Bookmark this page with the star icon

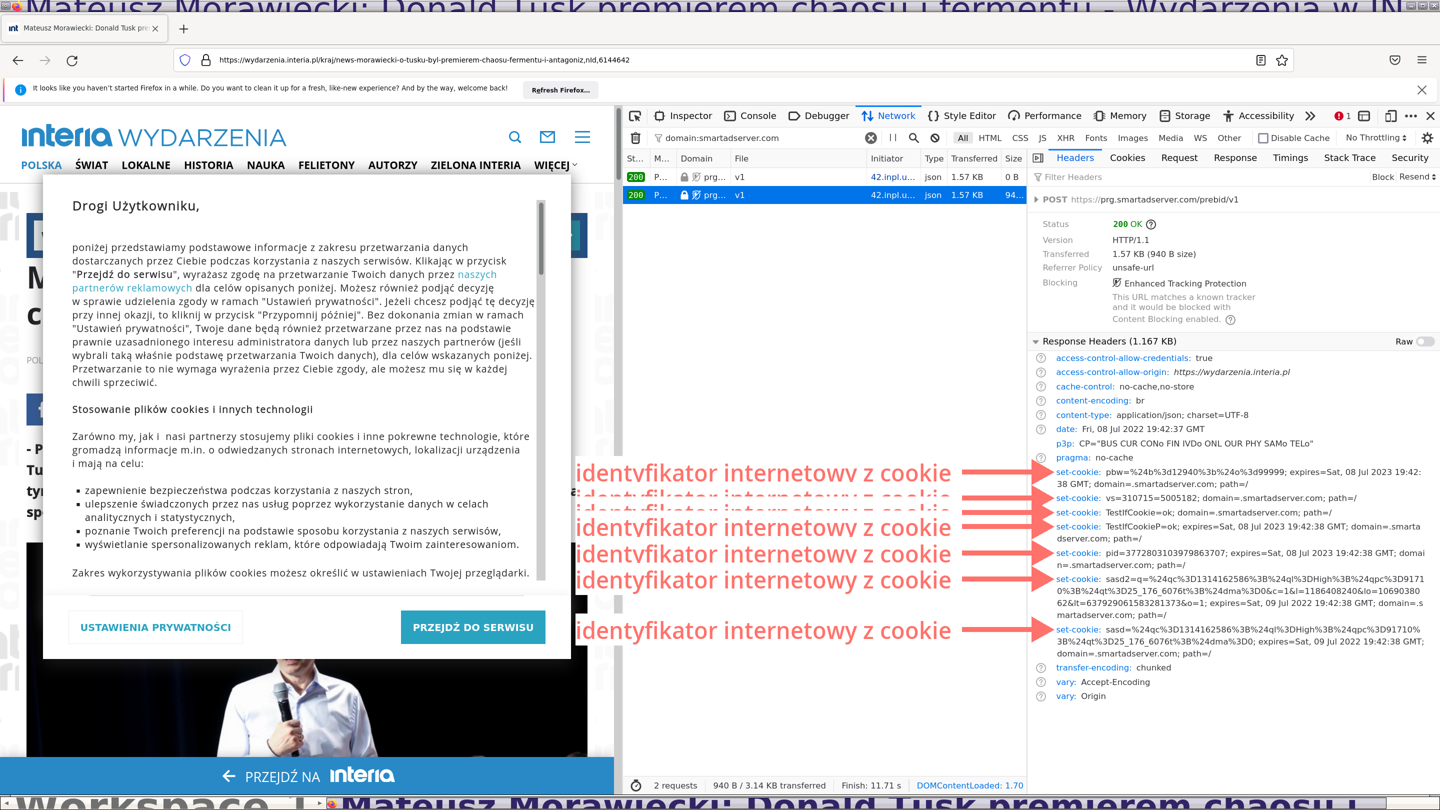[1282, 60]
